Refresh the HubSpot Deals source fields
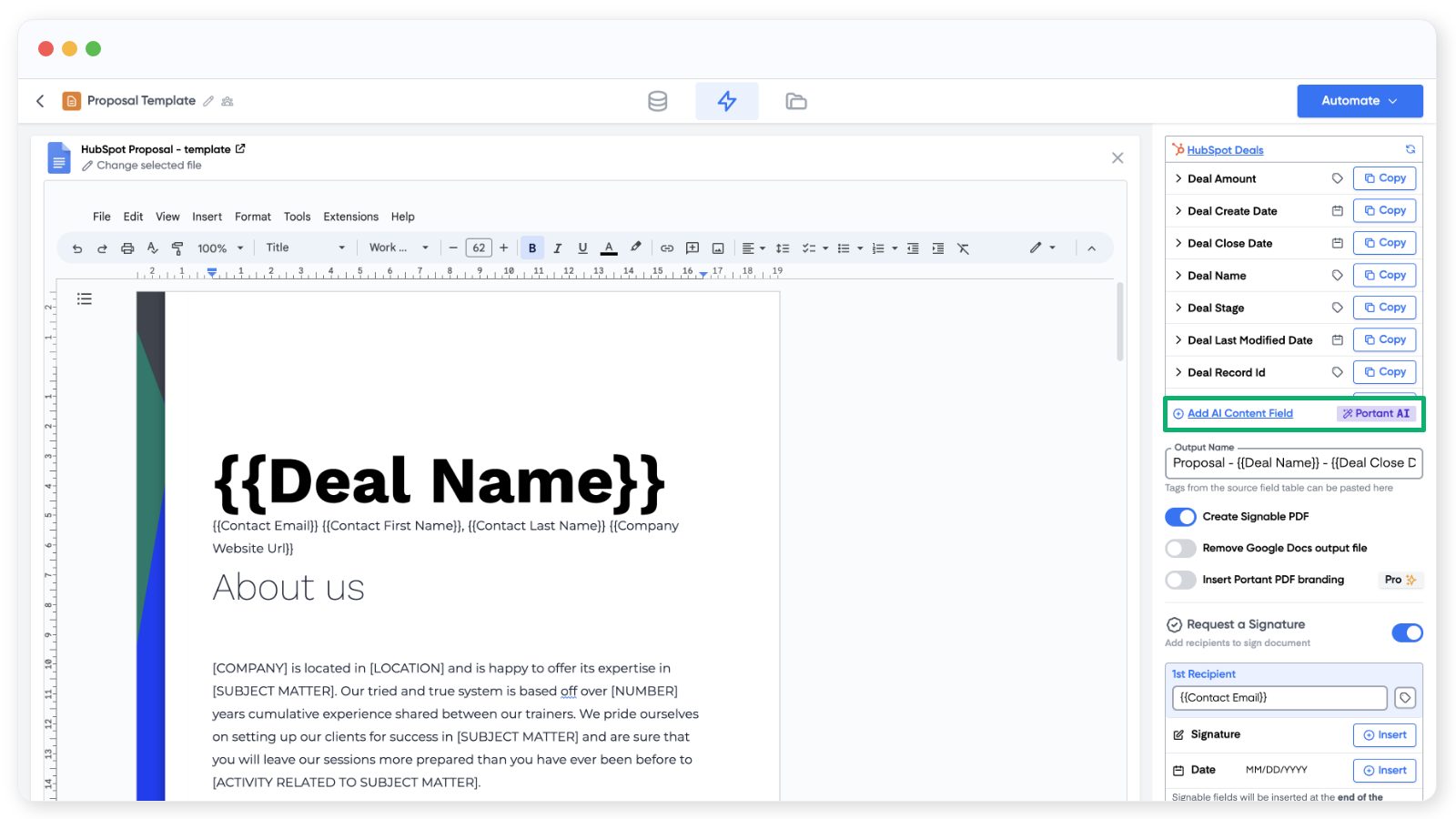This screenshot has height=819, width=1456. [x=1410, y=149]
